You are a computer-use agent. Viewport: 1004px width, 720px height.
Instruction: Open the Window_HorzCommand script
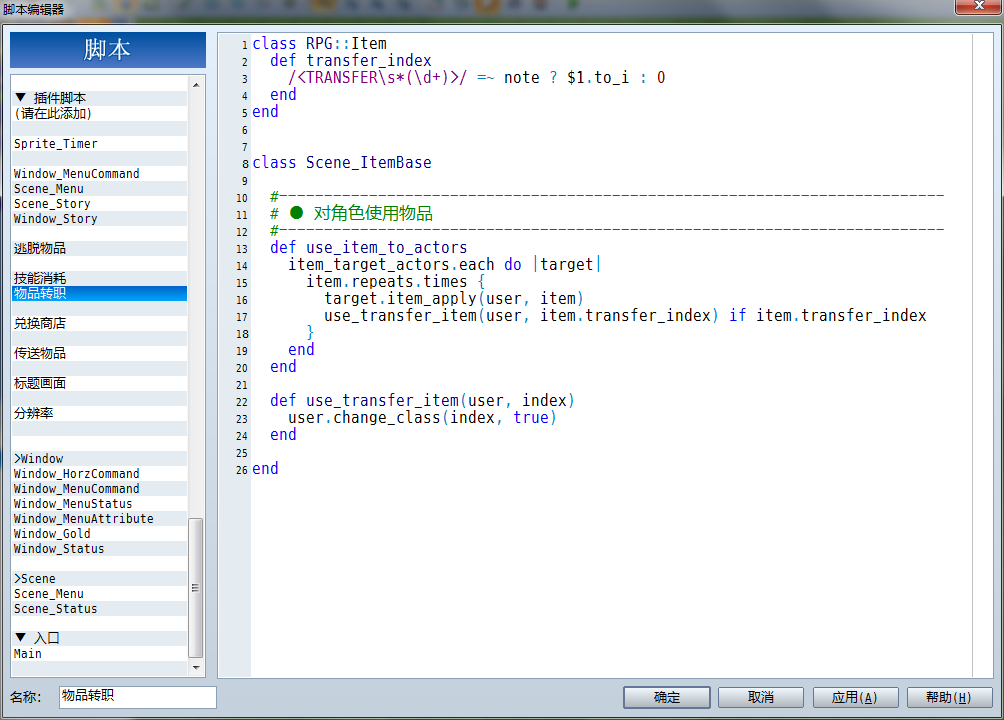(99, 473)
